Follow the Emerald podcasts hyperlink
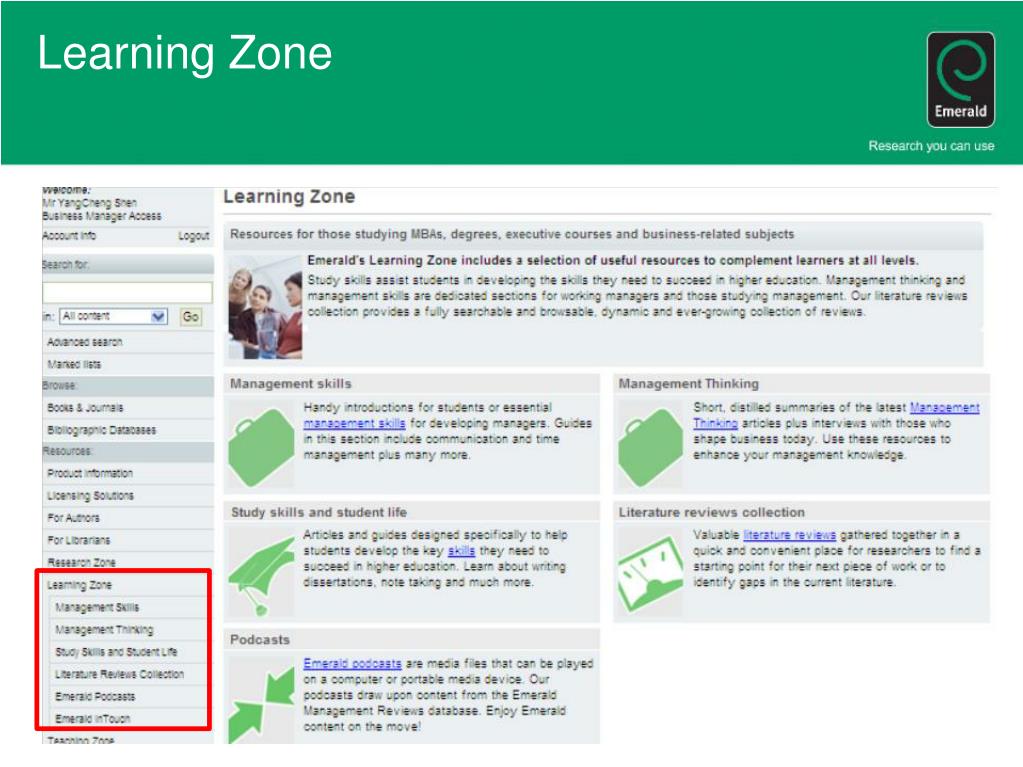The width and height of the screenshot is (1023, 767). pos(352,663)
